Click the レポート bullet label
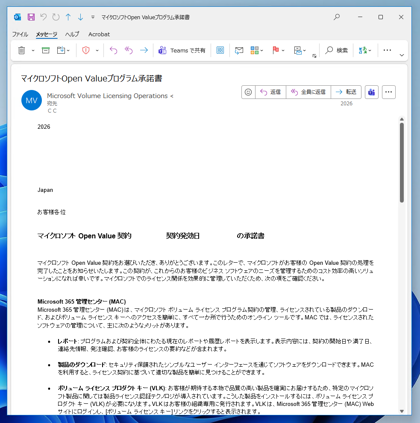Viewport: 420px width, 423px height. pyautogui.click(x=68, y=341)
